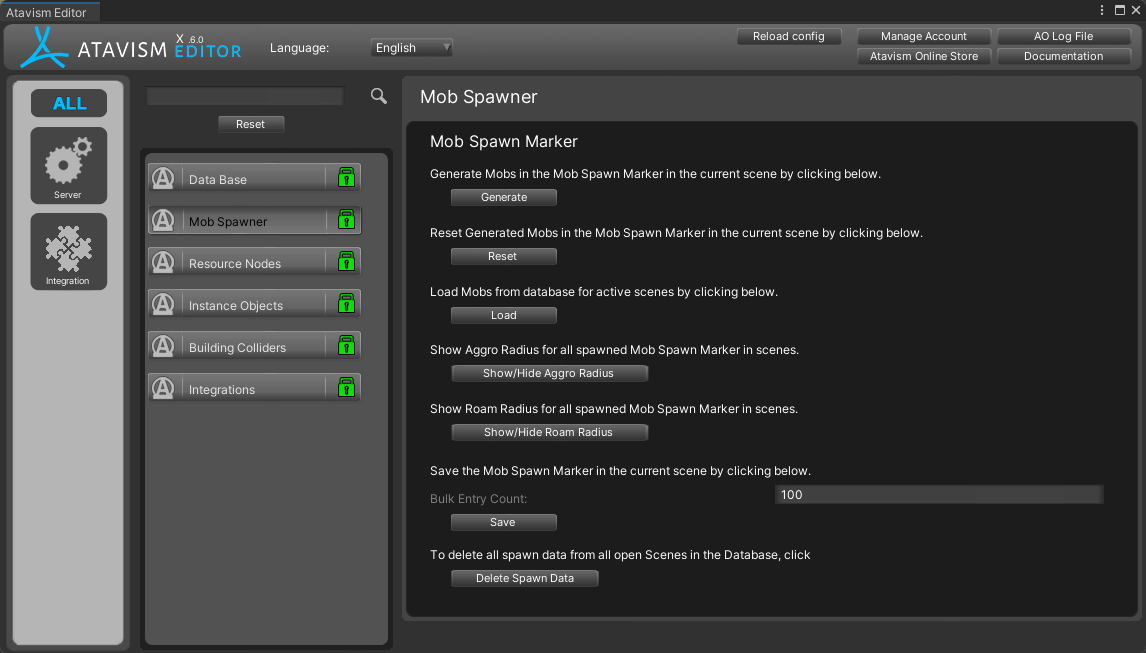Select Resource Nodes in the module list
Image resolution: width=1146 pixels, height=653 pixels.
click(236, 264)
